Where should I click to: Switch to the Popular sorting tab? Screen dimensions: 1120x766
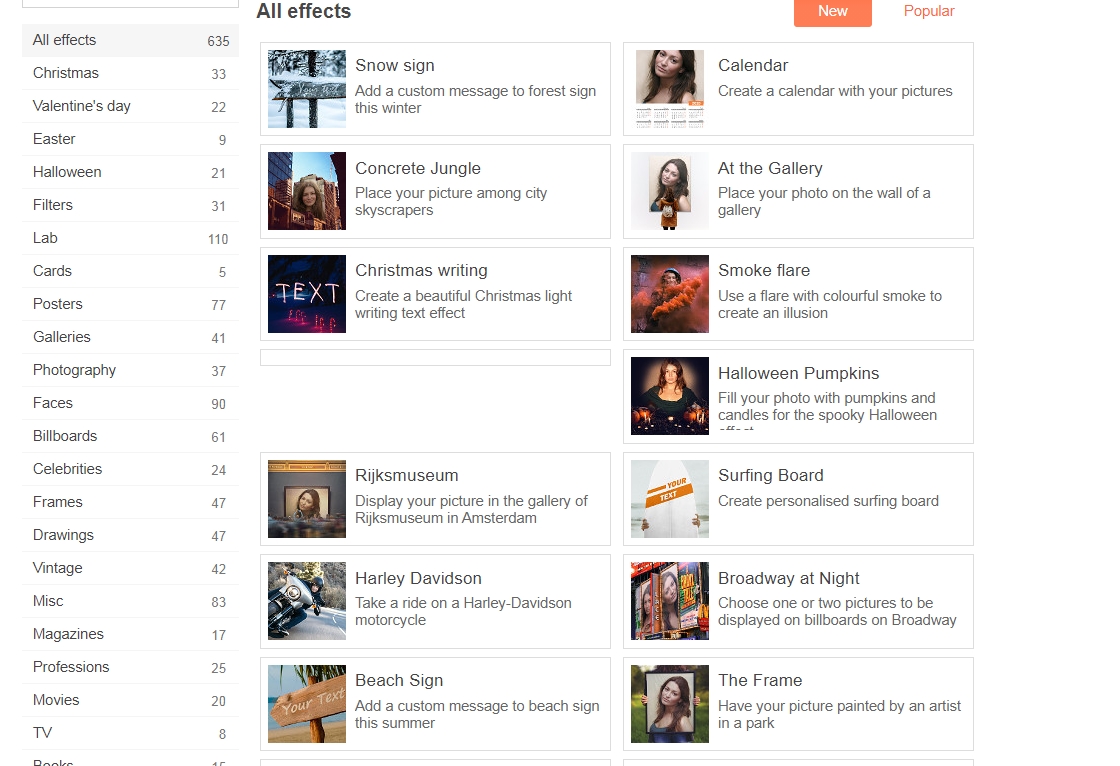point(928,11)
